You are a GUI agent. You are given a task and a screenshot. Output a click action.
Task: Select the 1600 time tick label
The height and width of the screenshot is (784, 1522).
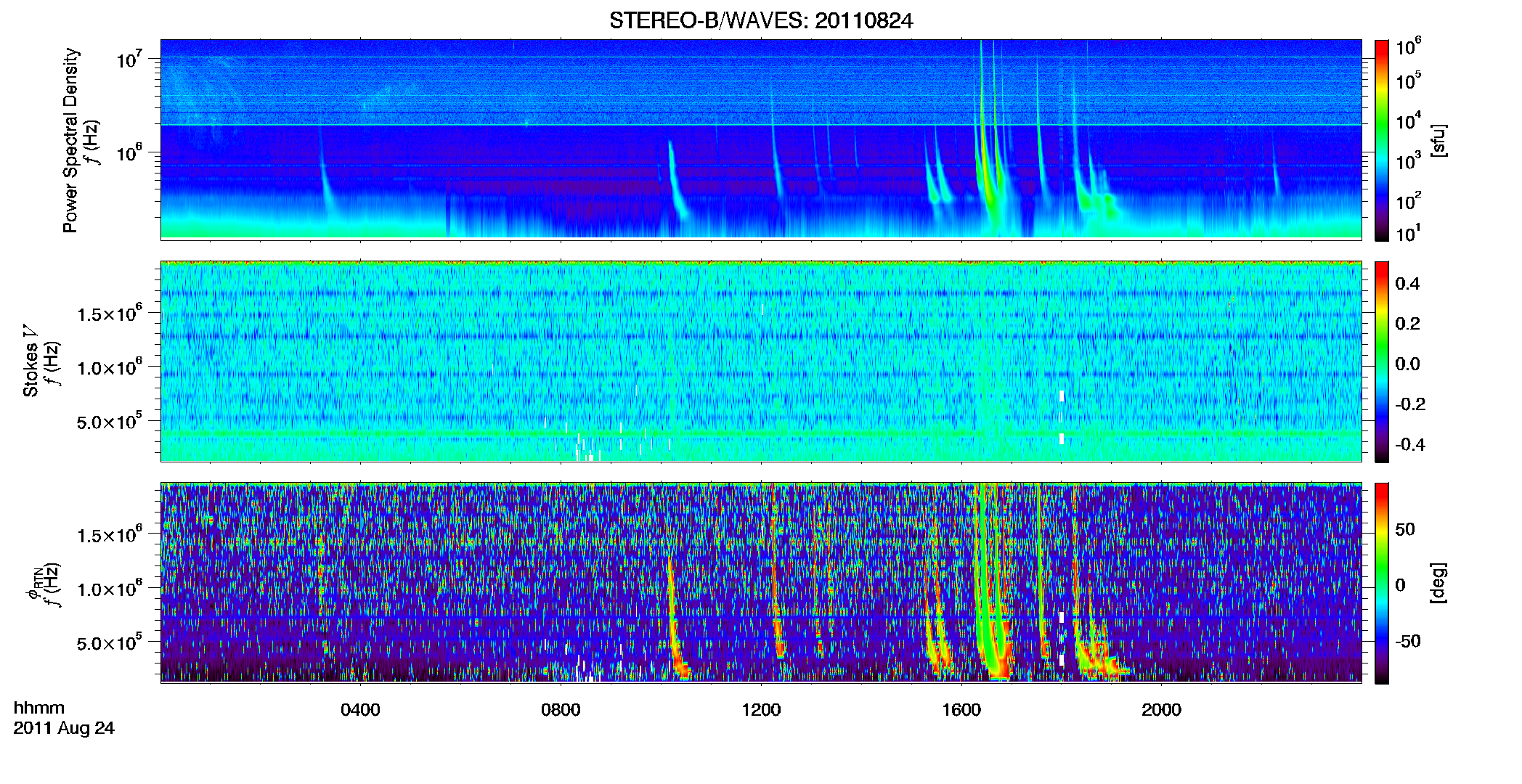(961, 710)
